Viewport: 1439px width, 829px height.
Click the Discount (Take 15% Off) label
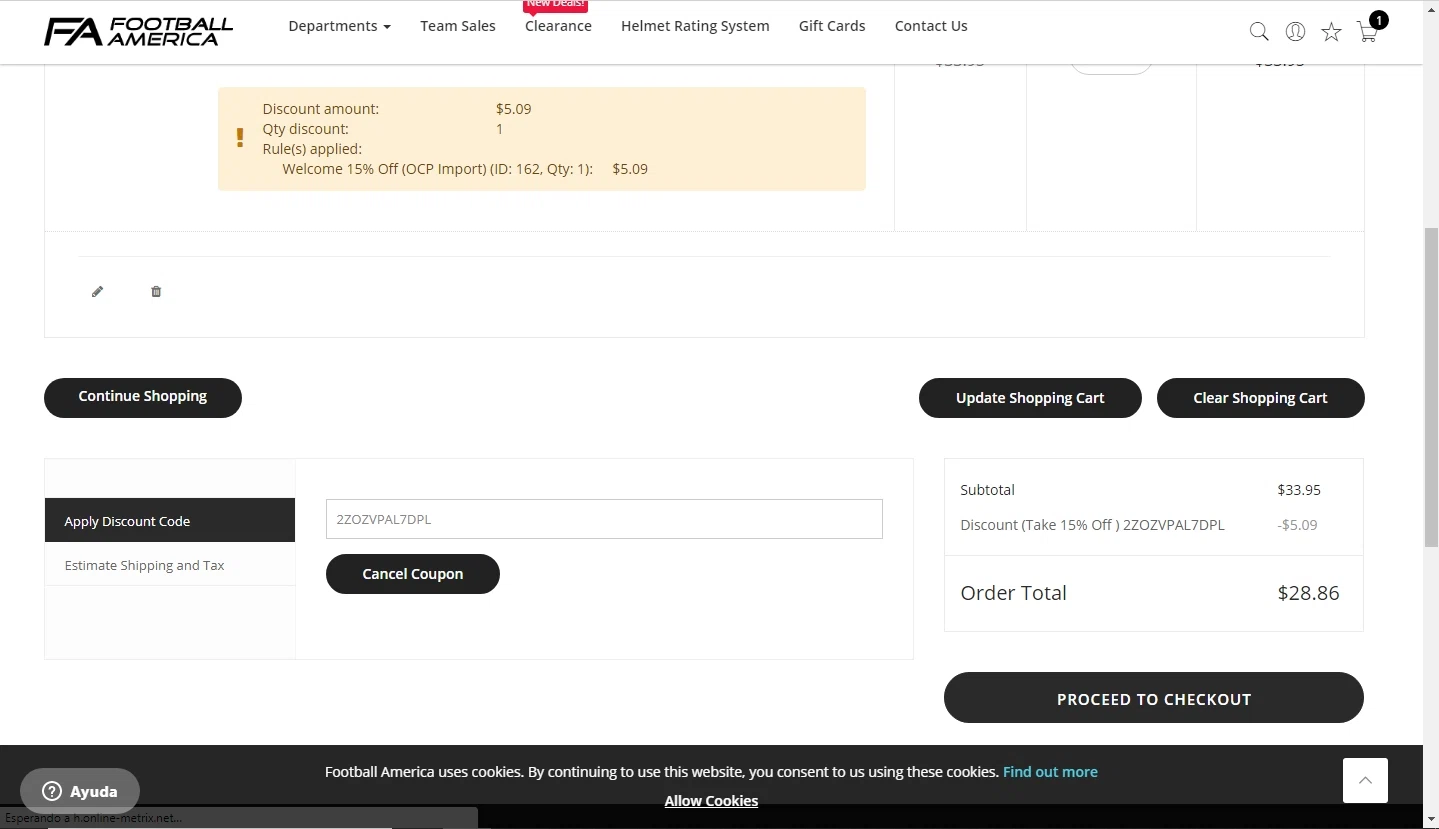1092,525
